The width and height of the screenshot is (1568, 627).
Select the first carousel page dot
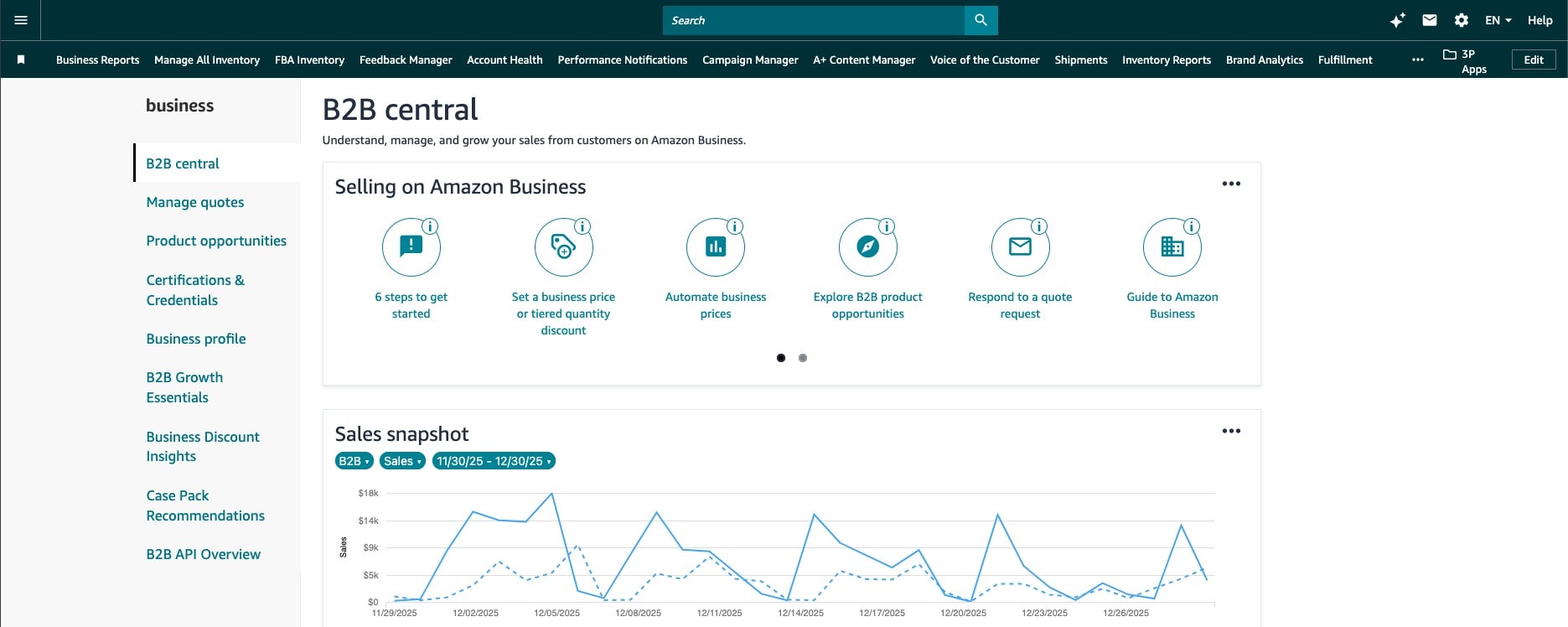pyautogui.click(x=781, y=358)
